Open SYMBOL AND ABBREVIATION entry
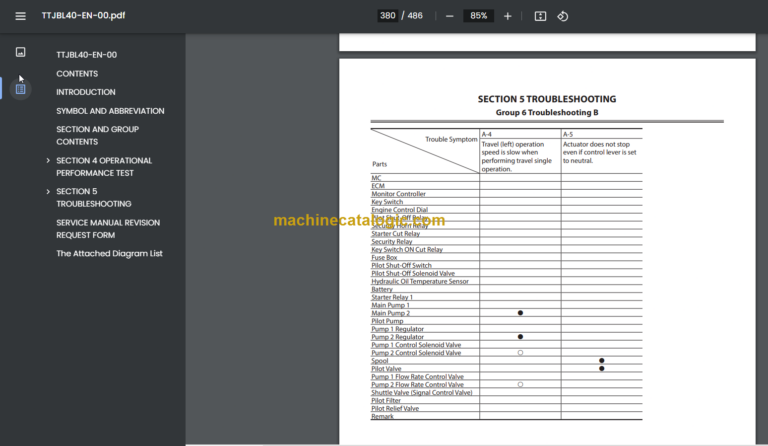Image resolution: width=768 pixels, height=446 pixels. (x=110, y=111)
